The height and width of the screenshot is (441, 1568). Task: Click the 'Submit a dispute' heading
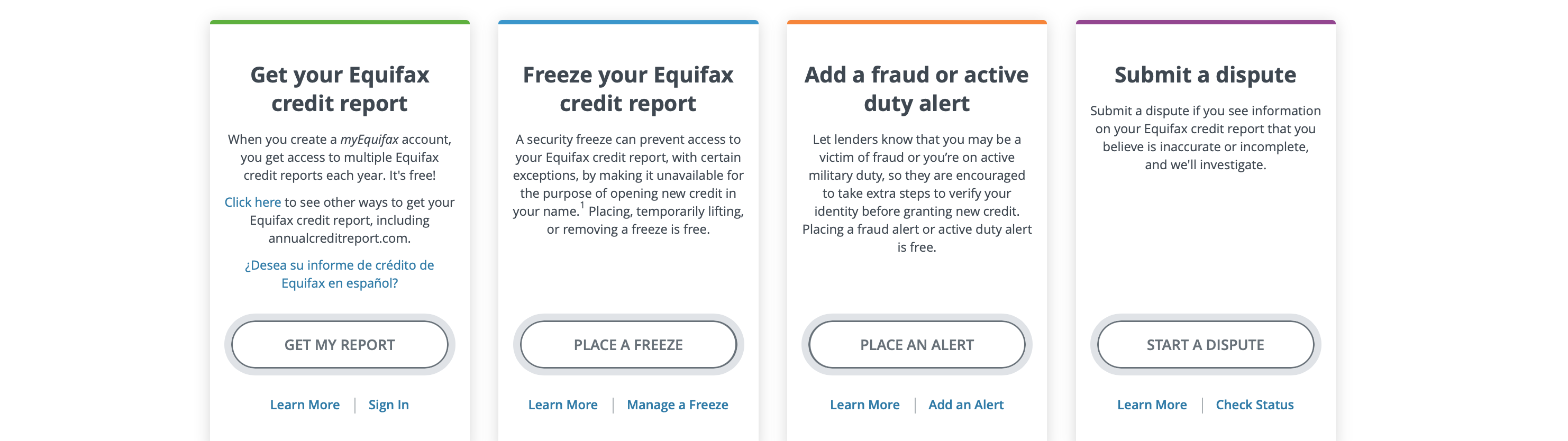[1205, 75]
